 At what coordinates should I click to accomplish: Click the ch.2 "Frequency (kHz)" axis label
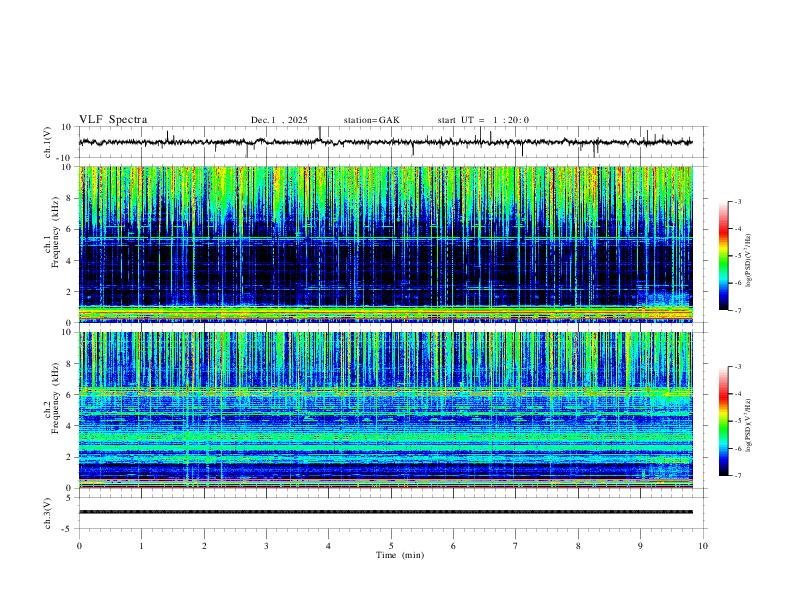point(56,398)
